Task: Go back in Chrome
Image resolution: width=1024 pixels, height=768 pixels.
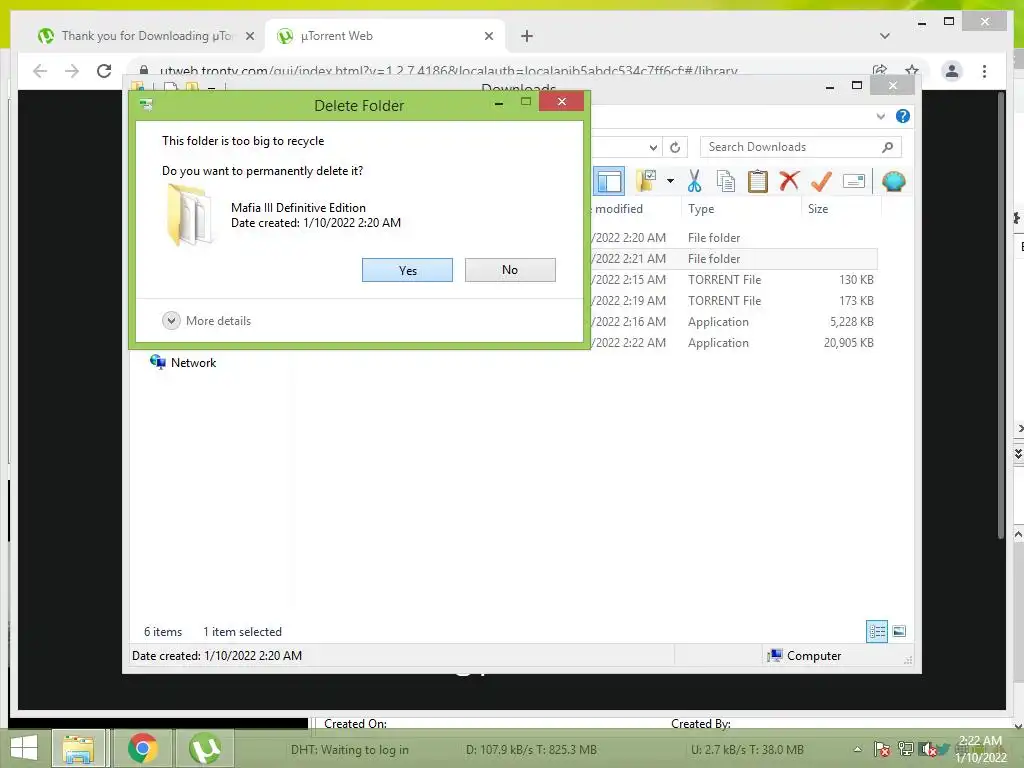Action: (x=40, y=71)
